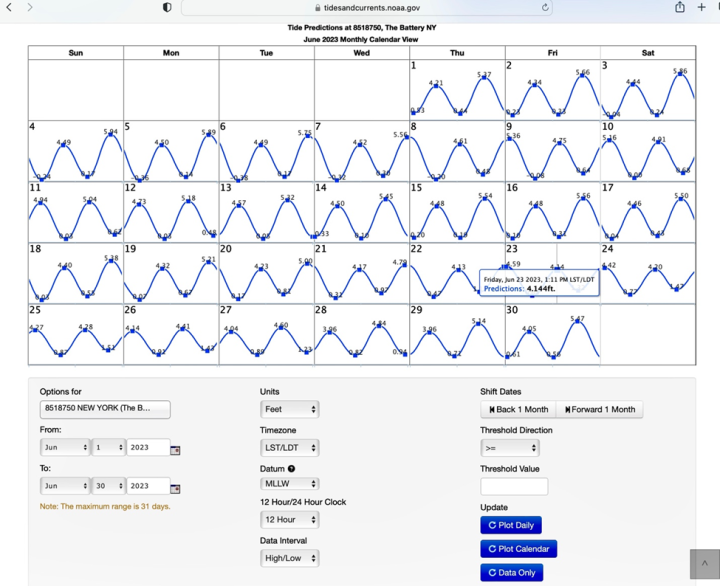Open the Safari share menu
This screenshot has height=586, width=720.
[680, 7]
